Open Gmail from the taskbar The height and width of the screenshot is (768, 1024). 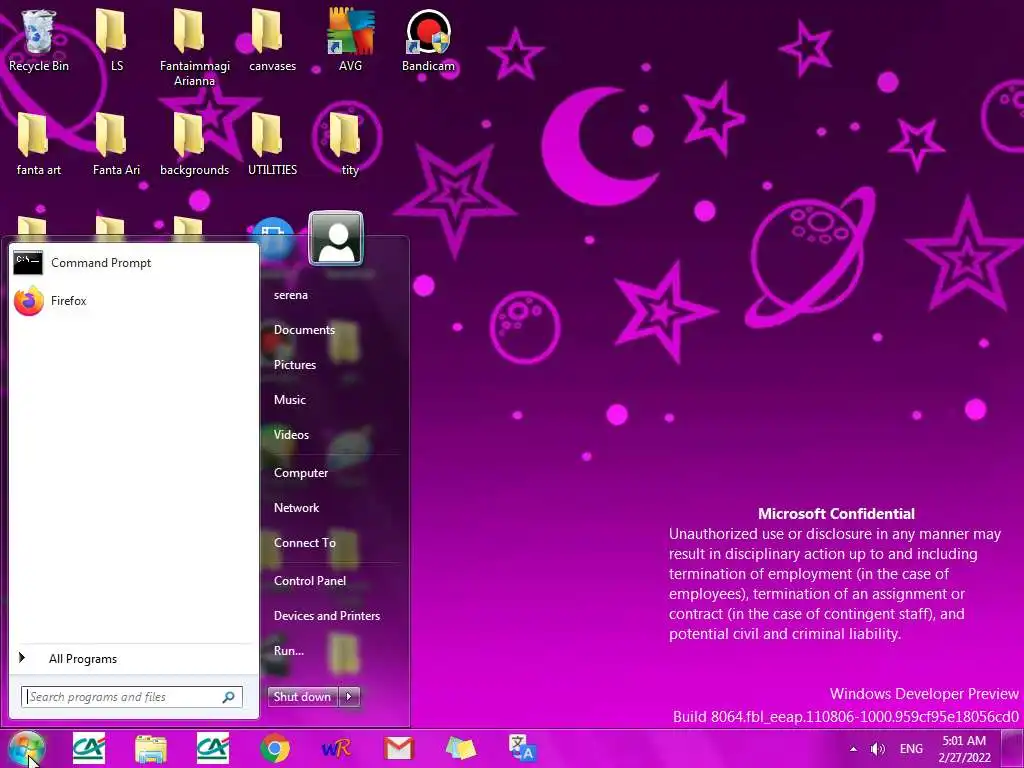[398, 749]
